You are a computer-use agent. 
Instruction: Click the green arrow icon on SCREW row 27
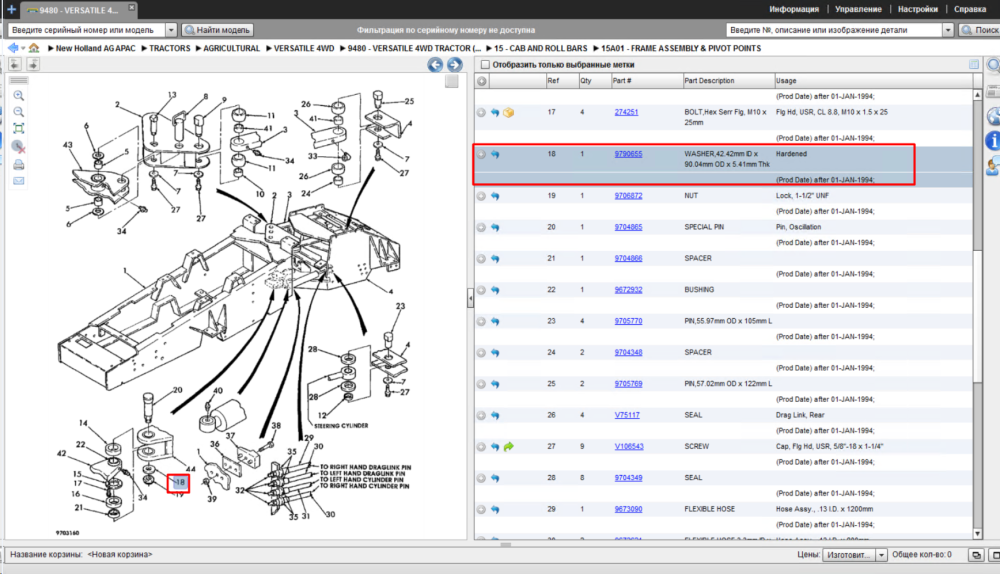[x=508, y=447]
